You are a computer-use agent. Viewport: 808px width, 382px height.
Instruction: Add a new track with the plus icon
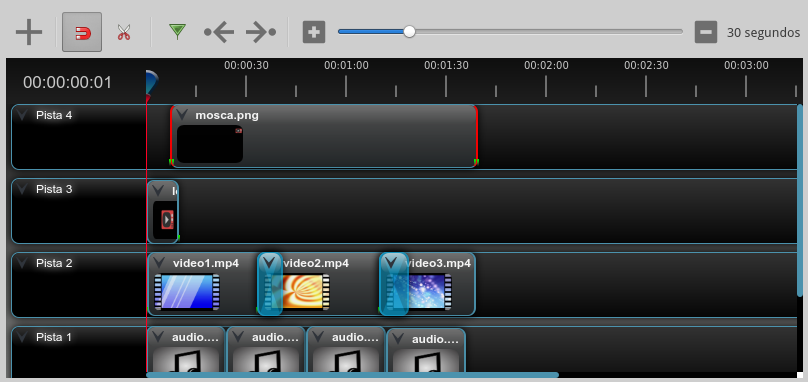click(29, 32)
